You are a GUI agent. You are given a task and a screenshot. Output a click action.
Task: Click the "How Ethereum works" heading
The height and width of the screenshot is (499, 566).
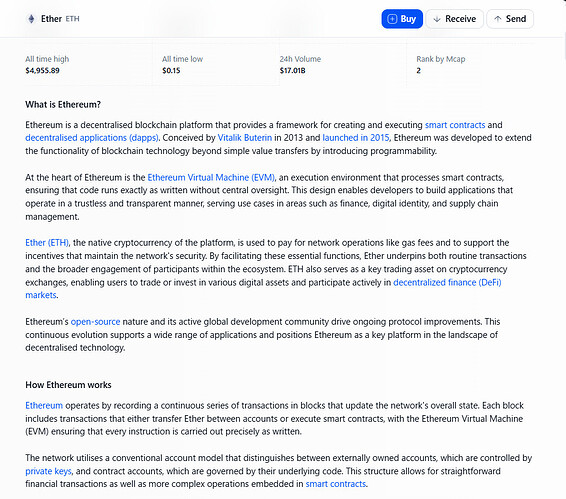click(68, 385)
